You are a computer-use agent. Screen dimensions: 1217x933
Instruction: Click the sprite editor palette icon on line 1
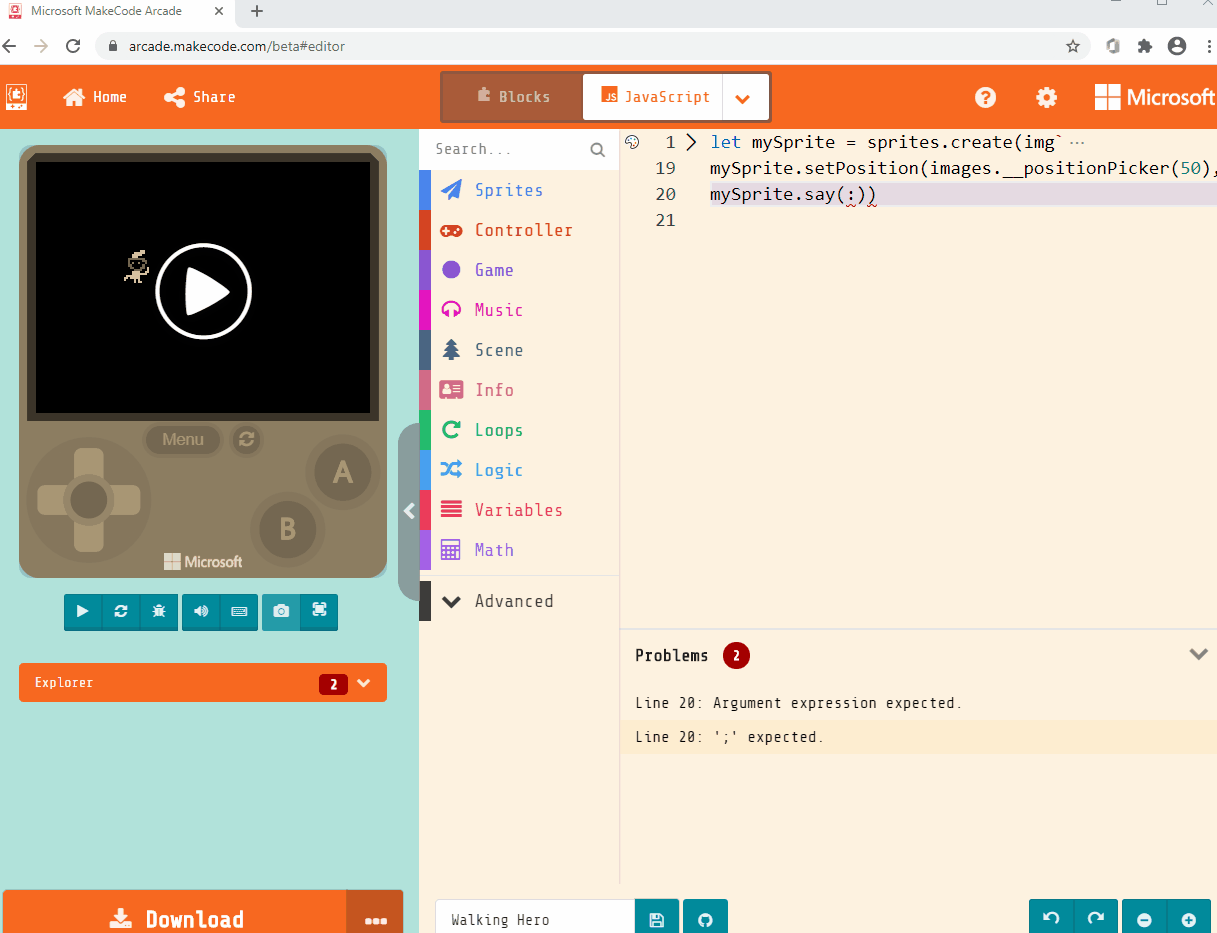pyautogui.click(x=632, y=142)
